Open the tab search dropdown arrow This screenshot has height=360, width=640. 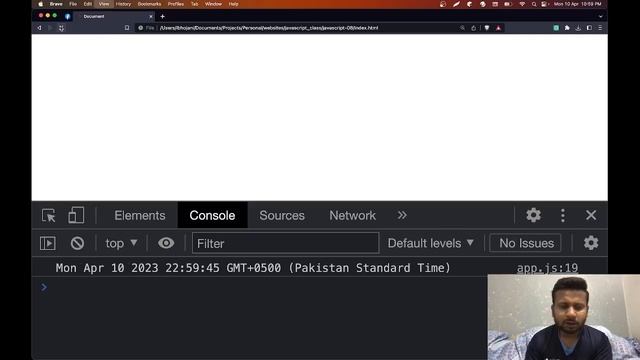[x=600, y=17]
